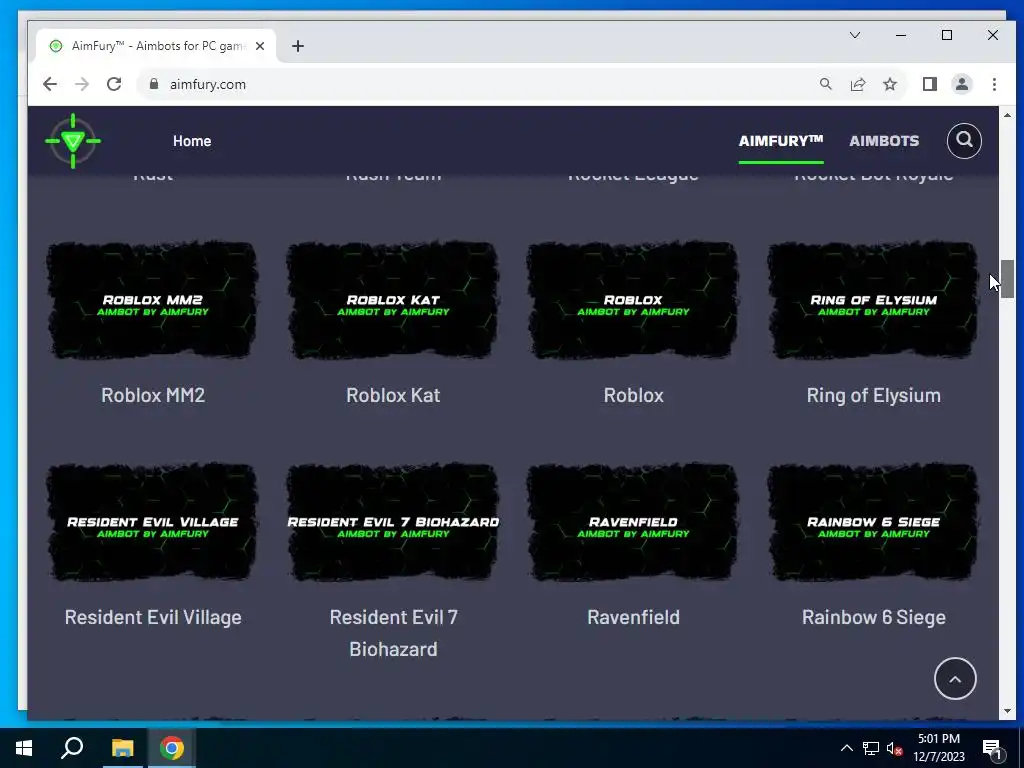Viewport: 1024px width, 768px height.
Task: Open the Ravenfield aimbot banner image
Action: [633, 522]
